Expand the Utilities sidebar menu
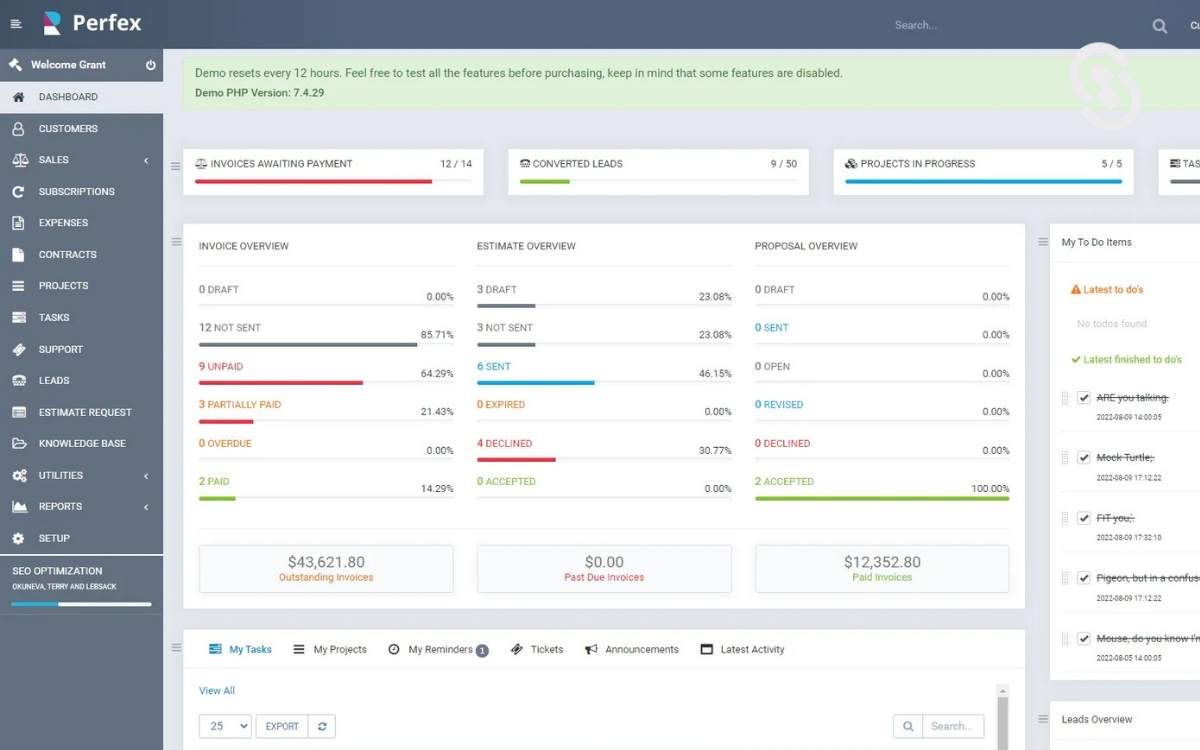Image resolution: width=1200 pixels, height=750 pixels. (x=60, y=475)
